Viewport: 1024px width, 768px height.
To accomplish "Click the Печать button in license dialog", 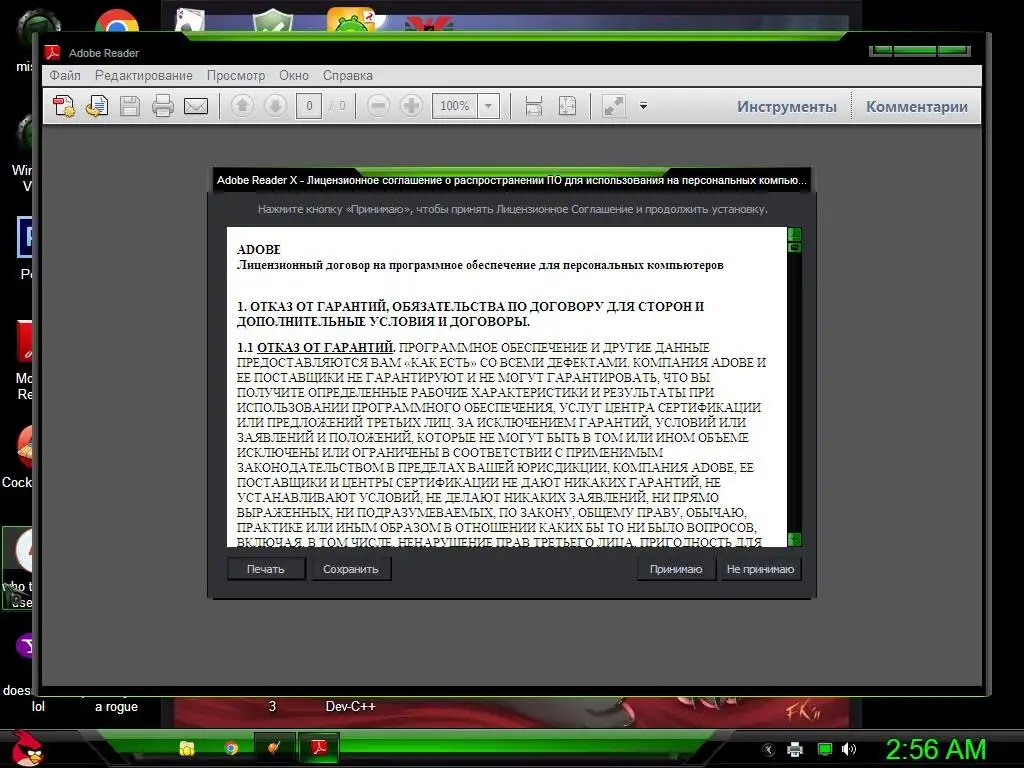I will [266, 569].
